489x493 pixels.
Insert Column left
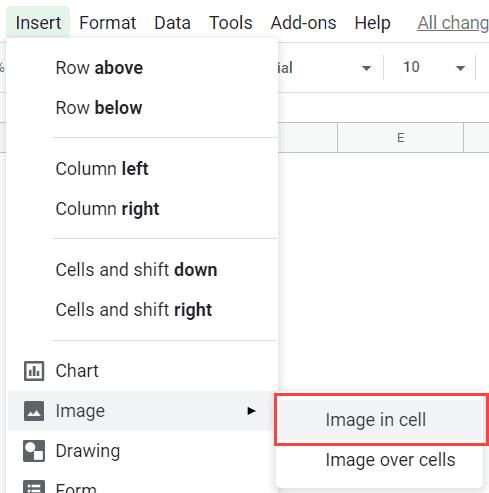pyautogui.click(x=102, y=169)
